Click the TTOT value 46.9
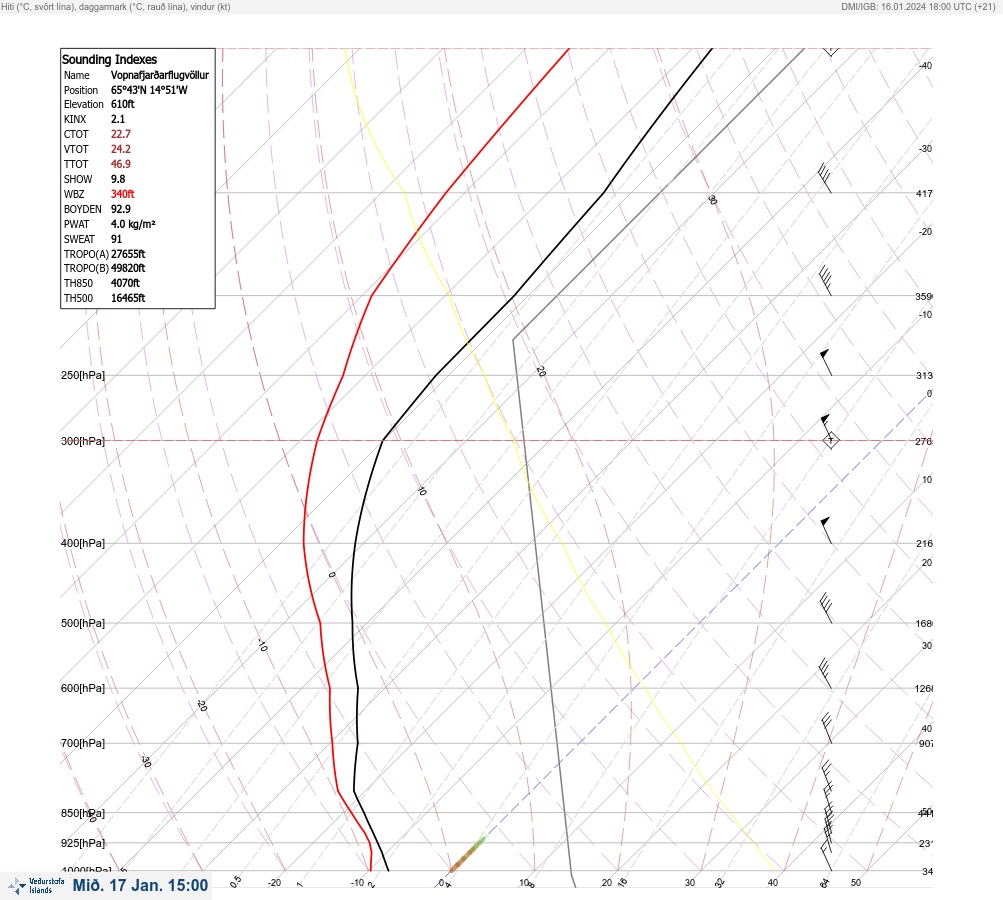 [121, 164]
